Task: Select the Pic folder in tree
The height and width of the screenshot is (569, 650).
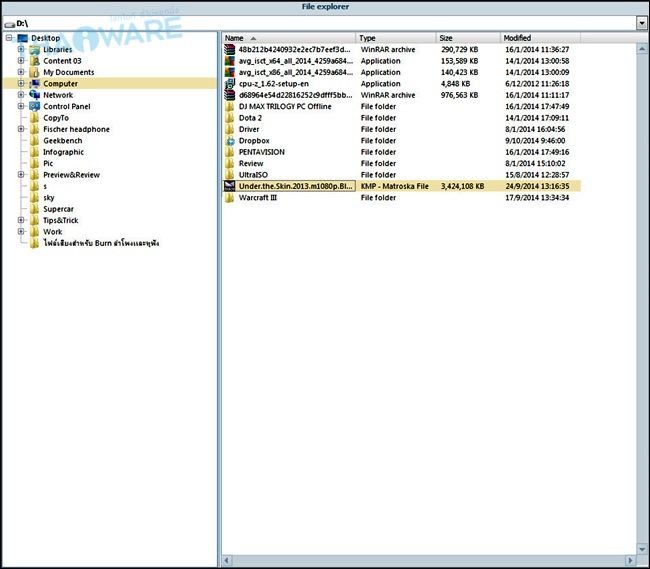Action: coord(48,163)
